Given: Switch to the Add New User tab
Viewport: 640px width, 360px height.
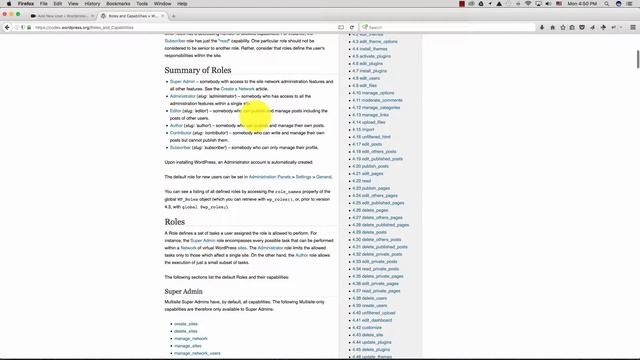Looking at the screenshot, I should tap(62, 16).
